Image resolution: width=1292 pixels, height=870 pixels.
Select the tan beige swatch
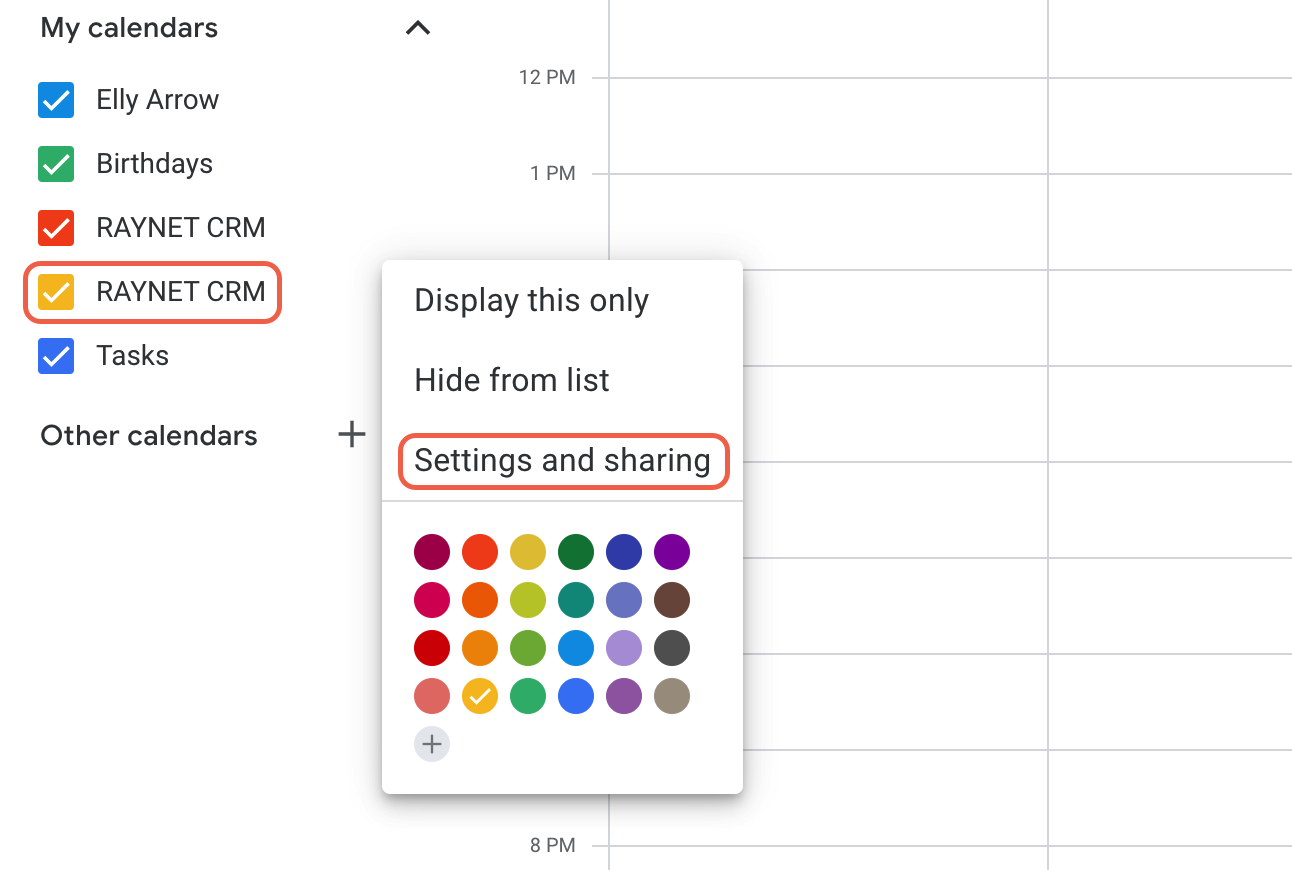672,696
